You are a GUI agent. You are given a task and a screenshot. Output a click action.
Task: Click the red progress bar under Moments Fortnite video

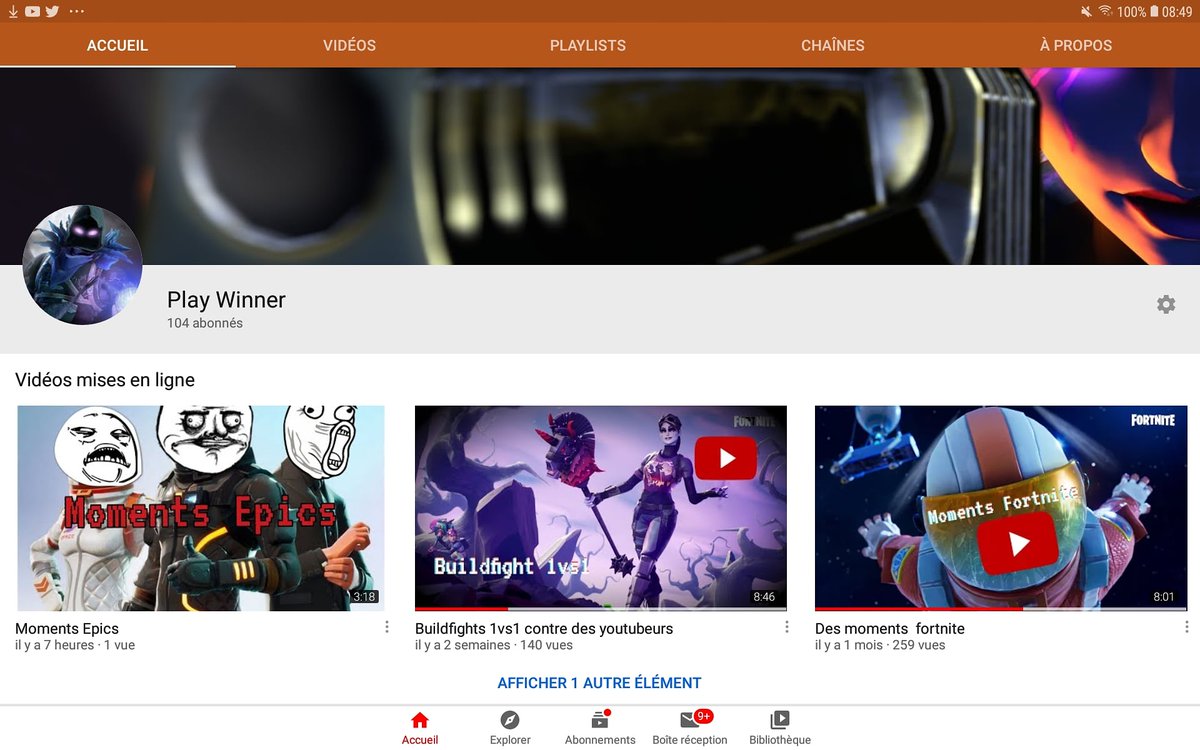[x=918, y=609]
